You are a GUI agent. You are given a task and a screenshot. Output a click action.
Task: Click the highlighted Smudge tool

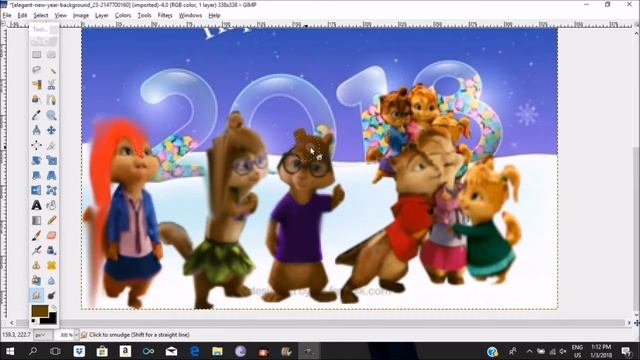[x=36, y=295]
